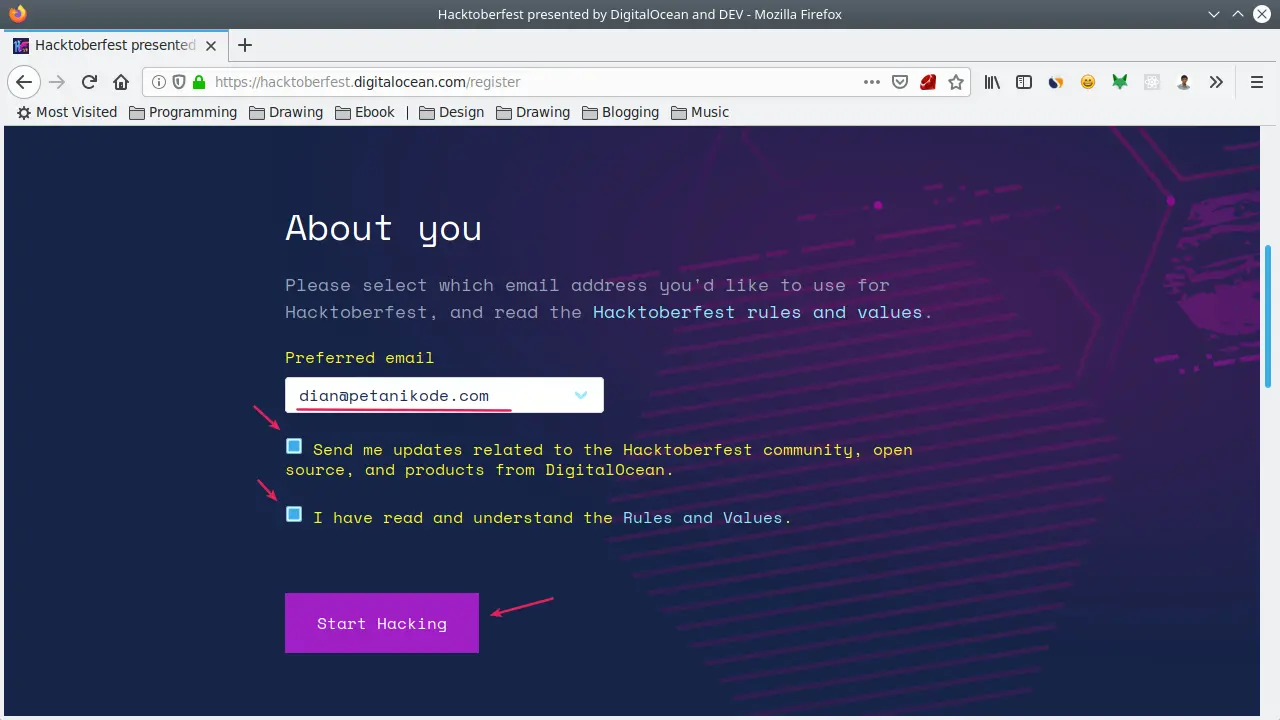Open the Design bookmarks folder
This screenshot has width=1280, height=720.
coord(451,112)
